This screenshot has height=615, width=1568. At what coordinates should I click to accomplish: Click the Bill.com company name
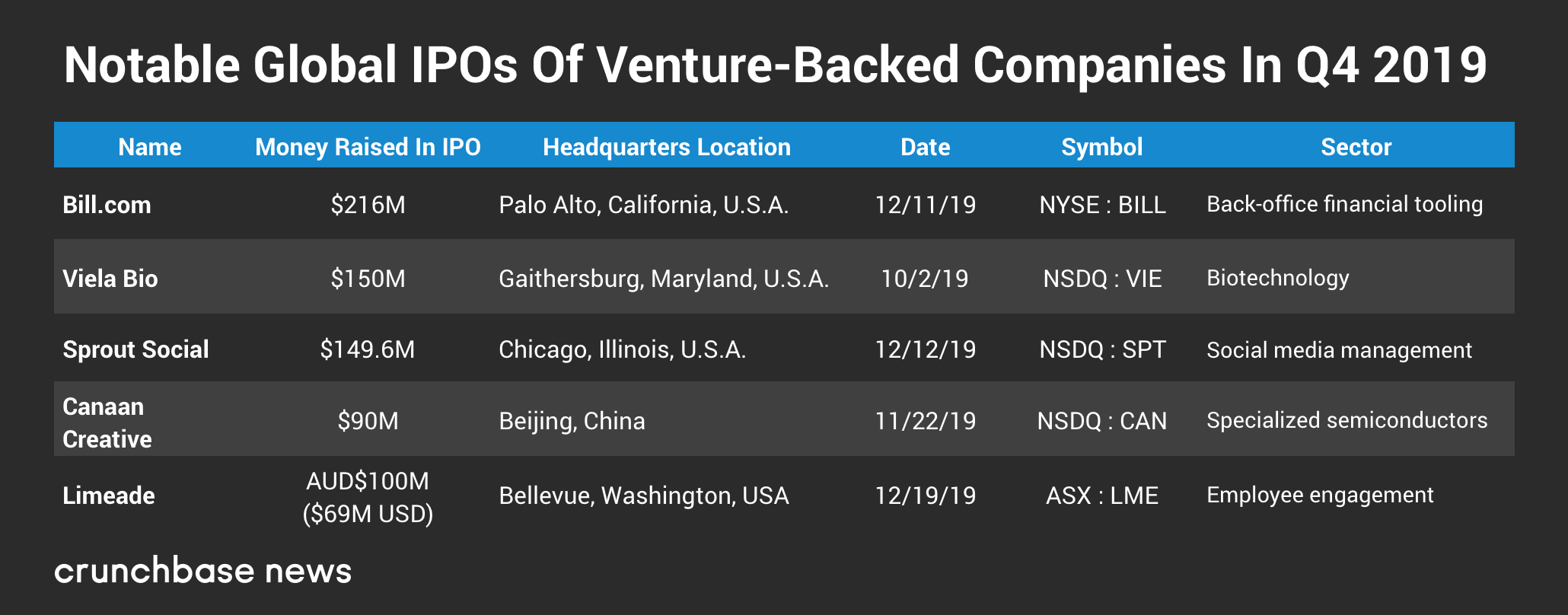click(x=107, y=205)
